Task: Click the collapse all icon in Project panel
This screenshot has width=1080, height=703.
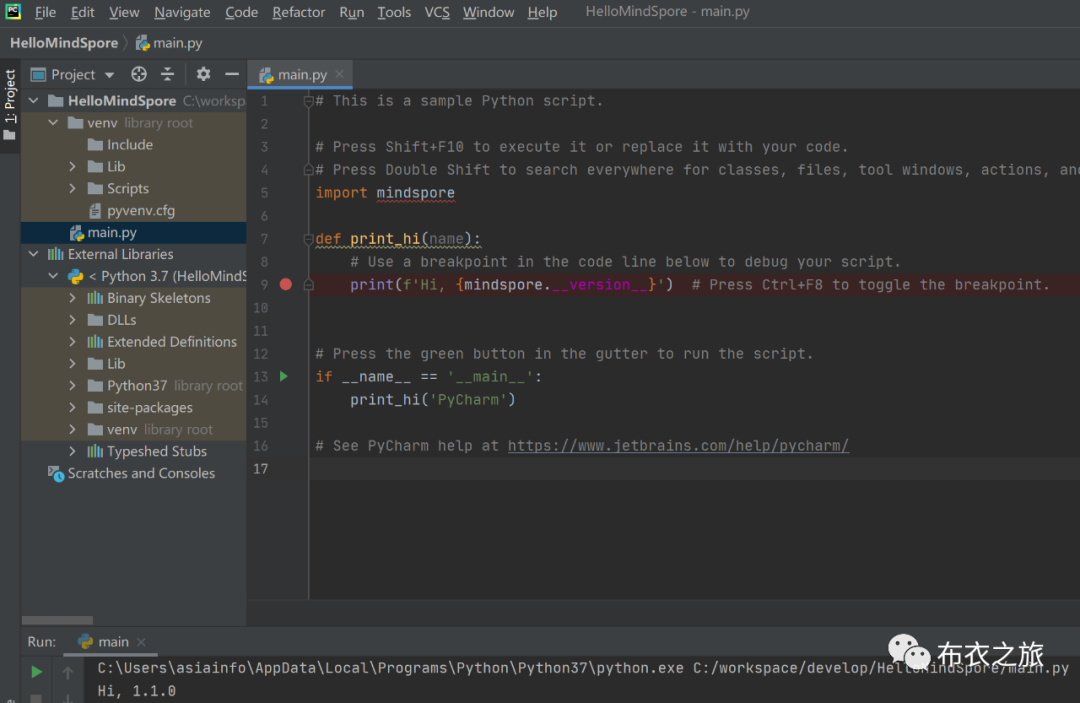Action: 167,74
